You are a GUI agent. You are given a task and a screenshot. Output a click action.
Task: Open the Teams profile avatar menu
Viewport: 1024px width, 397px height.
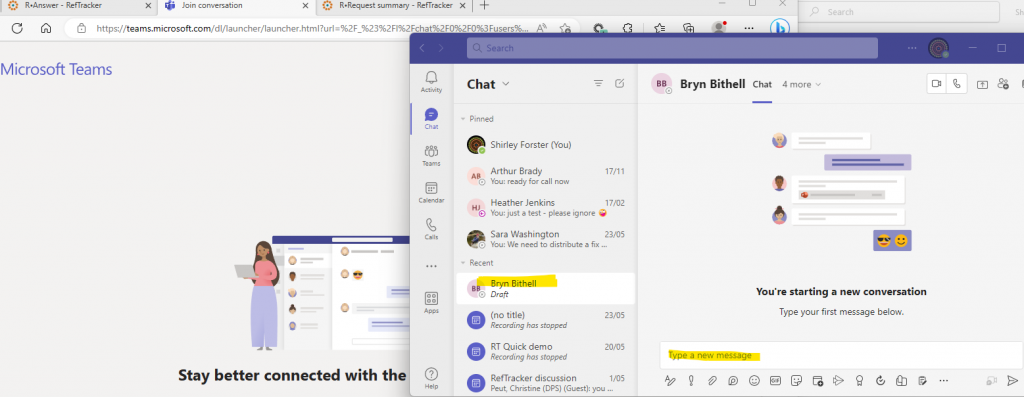[x=938, y=48]
